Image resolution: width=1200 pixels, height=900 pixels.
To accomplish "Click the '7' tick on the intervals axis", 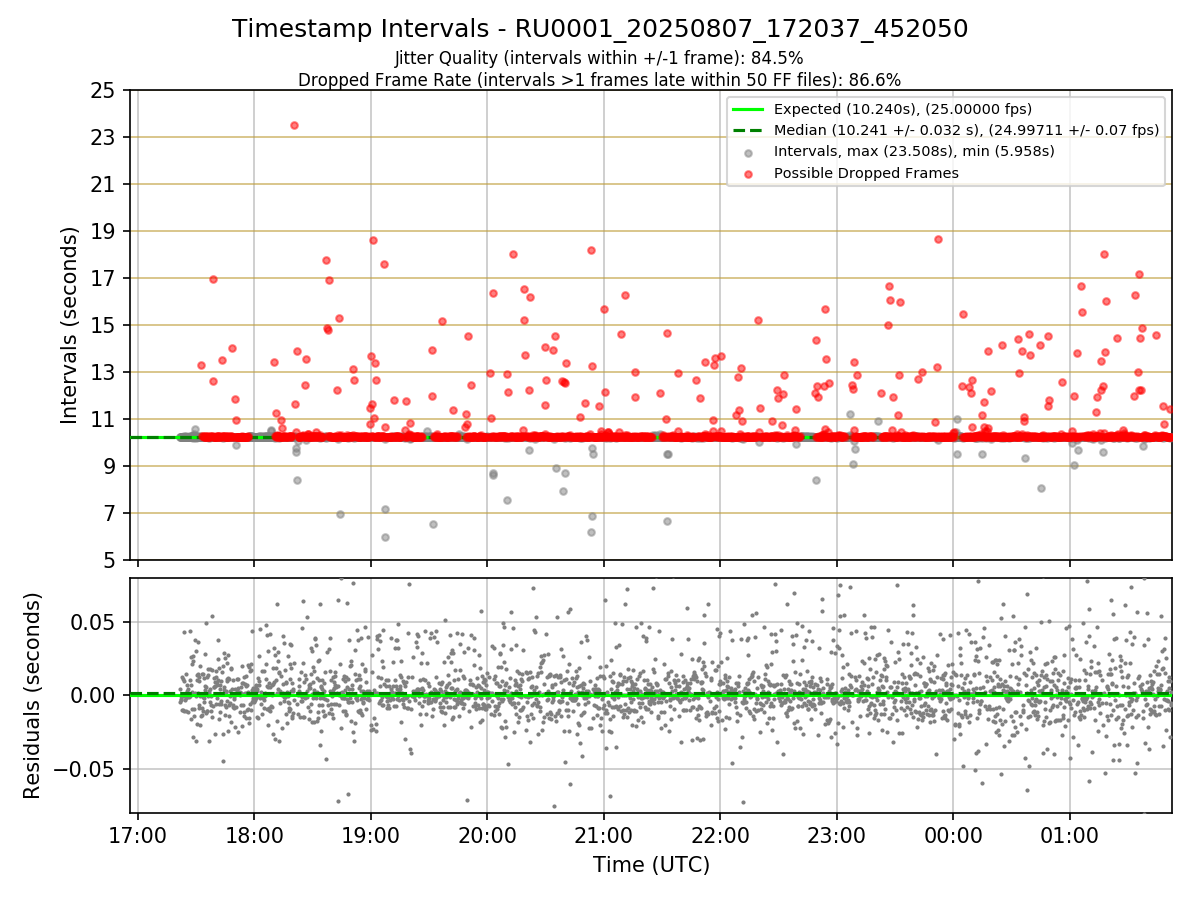I will tap(109, 514).
